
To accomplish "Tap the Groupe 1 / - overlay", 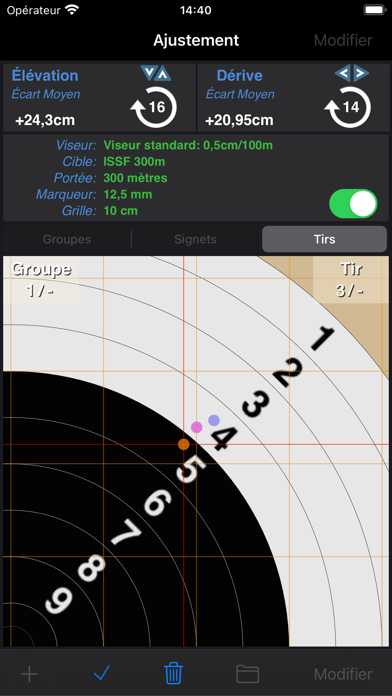I will [x=41, y=280].
